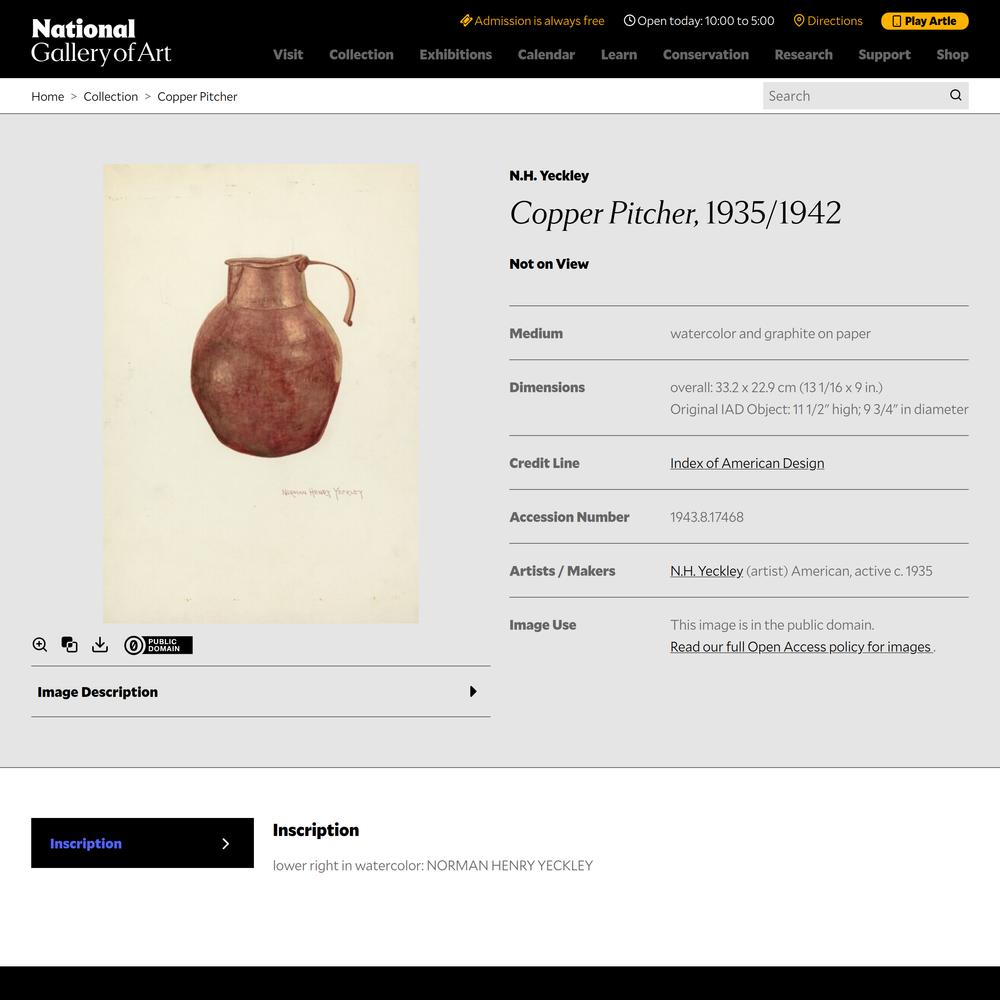Open the Support menu
1000x1000 pixels.
(x=885, y=55)
